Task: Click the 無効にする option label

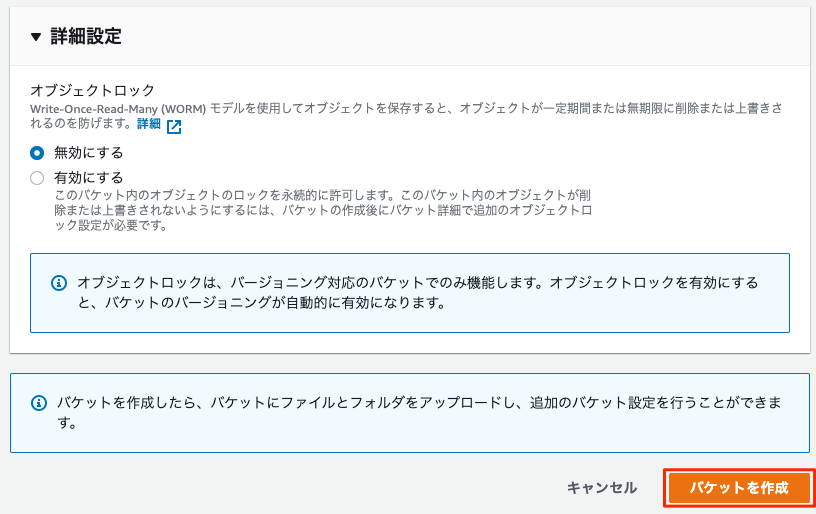Action: (x=88, y=153)
